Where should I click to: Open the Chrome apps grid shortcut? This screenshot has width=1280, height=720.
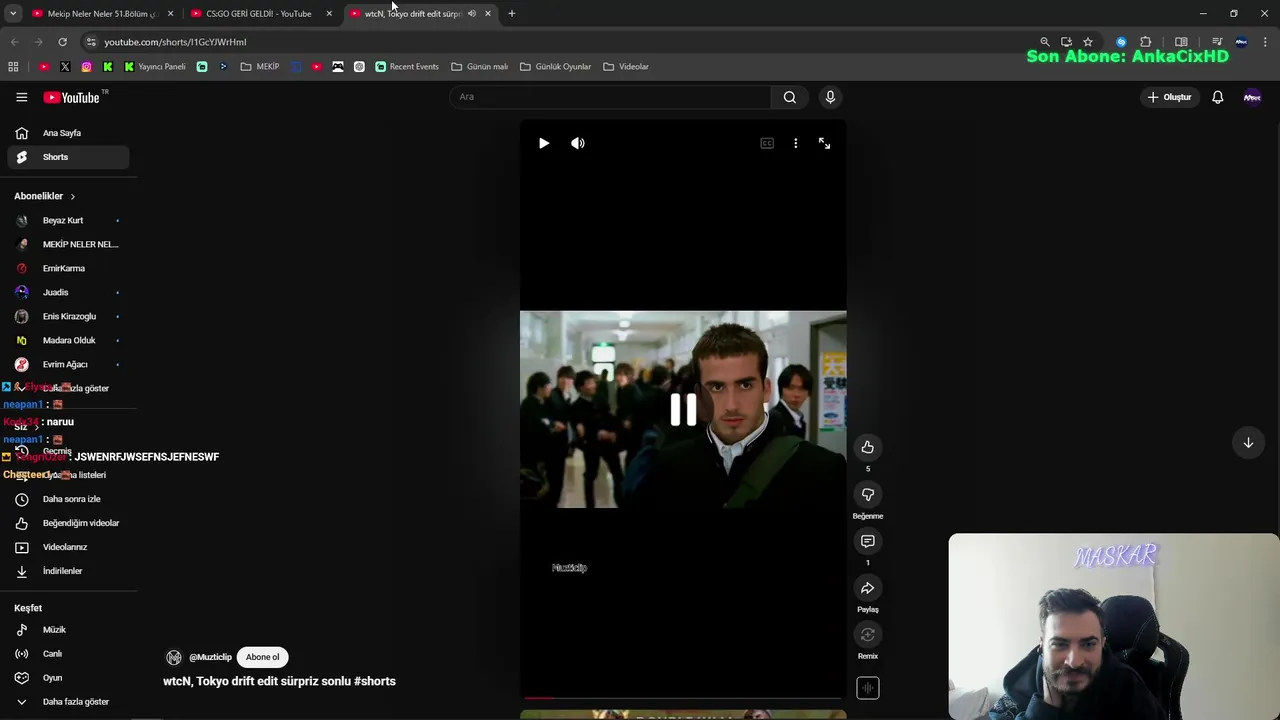tap(13, 67)
